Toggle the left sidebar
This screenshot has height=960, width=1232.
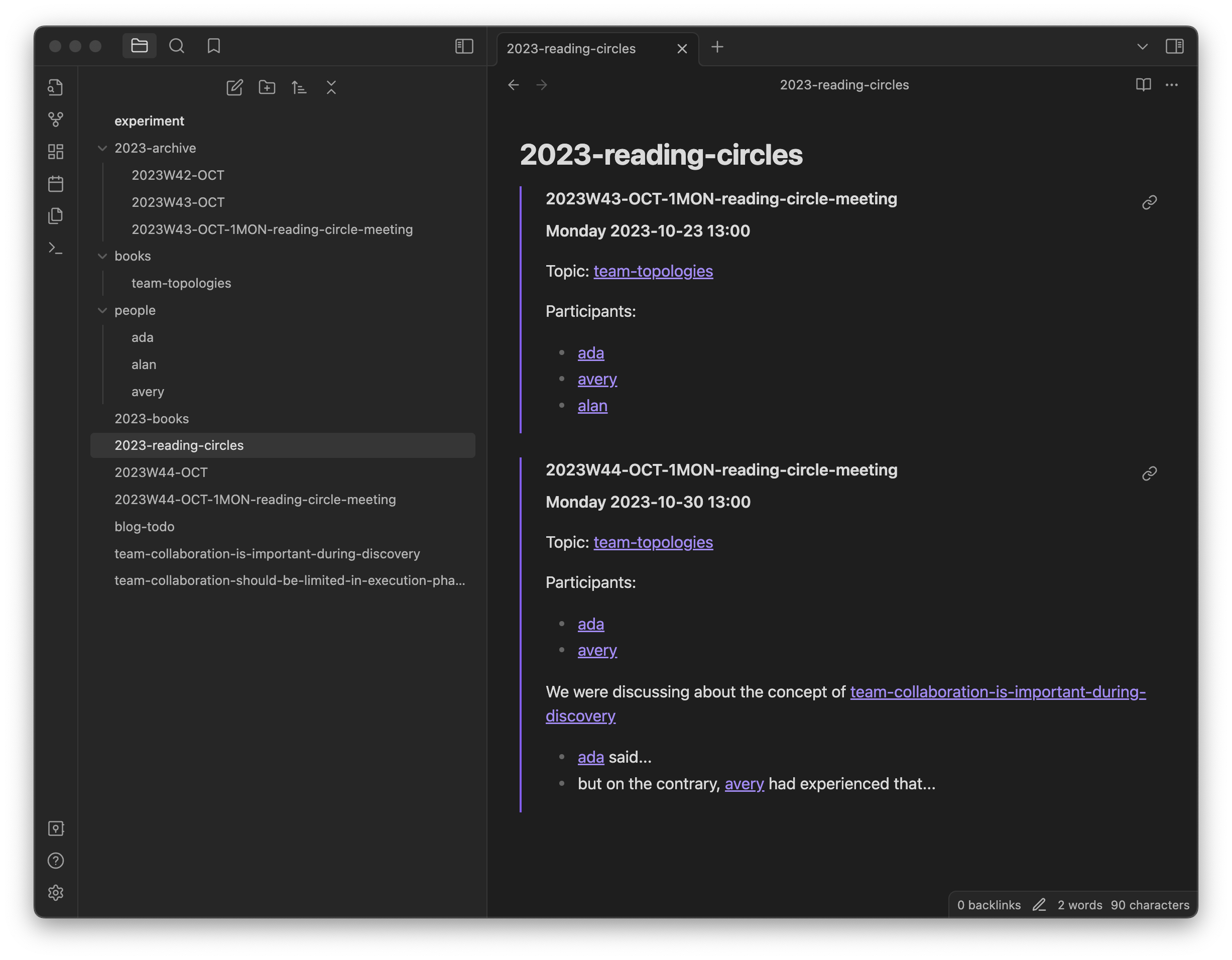pyautogui.click(x=464, y=46)
